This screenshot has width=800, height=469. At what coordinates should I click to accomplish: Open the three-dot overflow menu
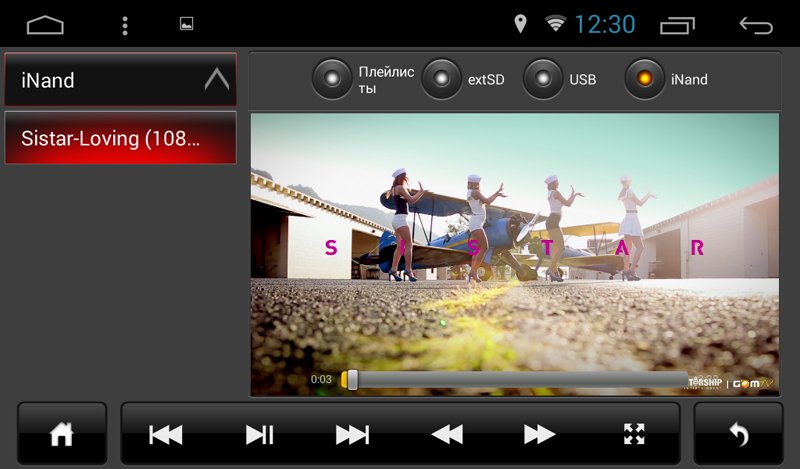(125, 26)
